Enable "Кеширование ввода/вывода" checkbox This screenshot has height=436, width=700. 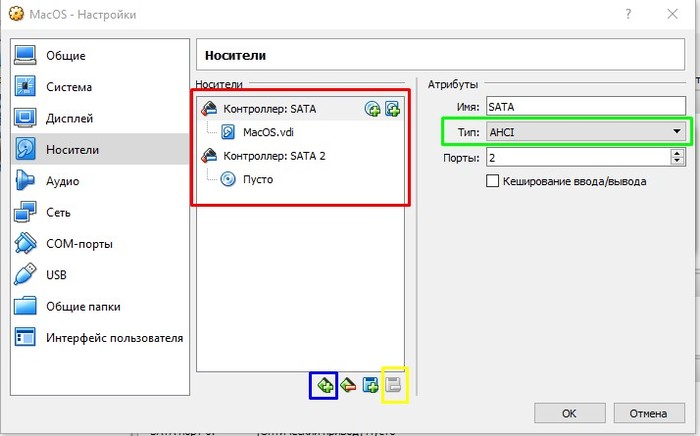(492, 181)
